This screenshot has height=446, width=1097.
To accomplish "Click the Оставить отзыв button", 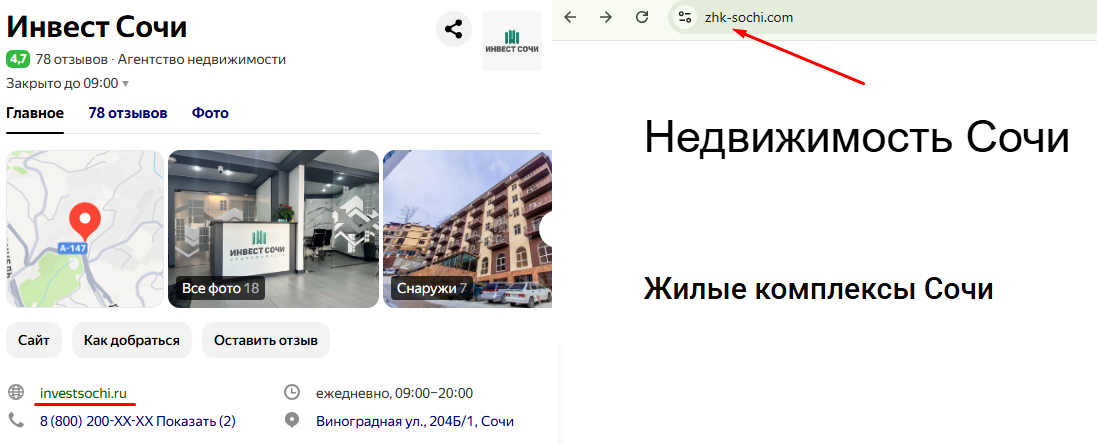I will tap(266, 341).
